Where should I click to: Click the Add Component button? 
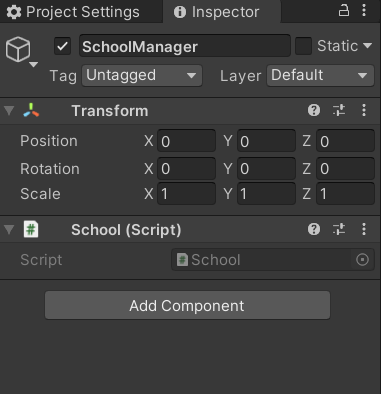[188, 305]
